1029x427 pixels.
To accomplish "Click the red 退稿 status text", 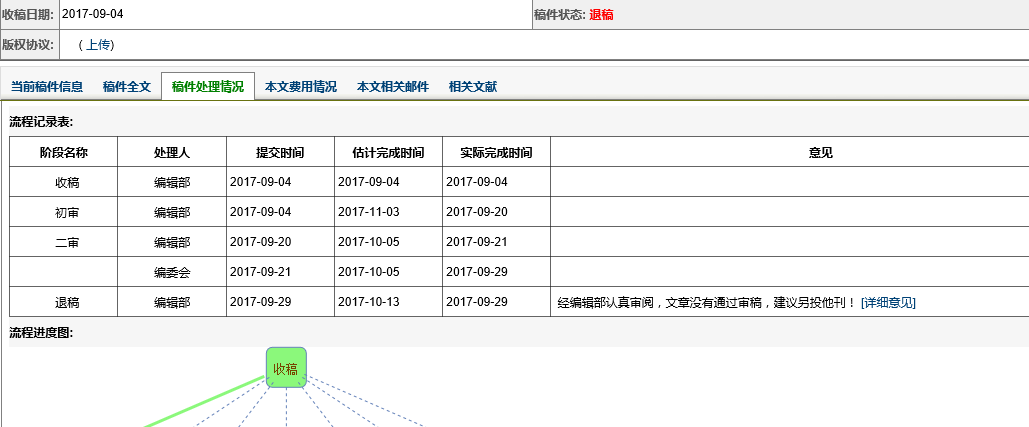I will coord(602,15).
